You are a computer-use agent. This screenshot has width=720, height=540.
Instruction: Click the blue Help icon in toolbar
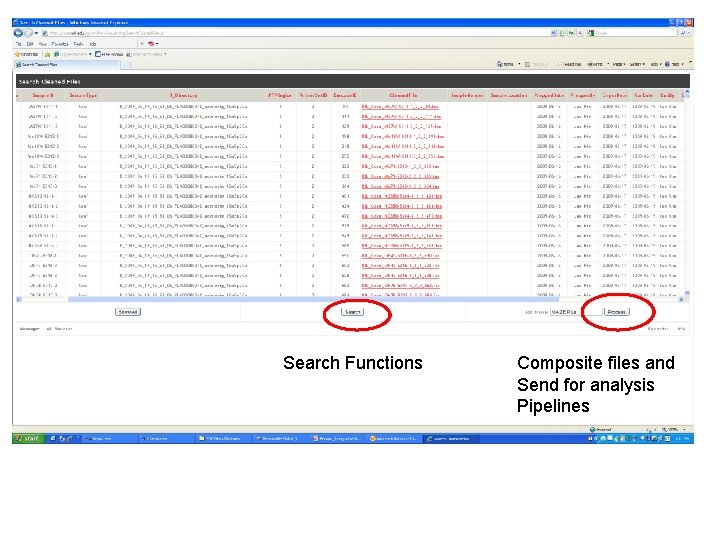click(x=667, y=64)
